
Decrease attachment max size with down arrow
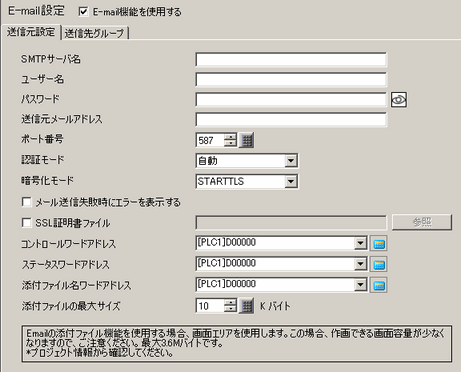tap(230, 309)
